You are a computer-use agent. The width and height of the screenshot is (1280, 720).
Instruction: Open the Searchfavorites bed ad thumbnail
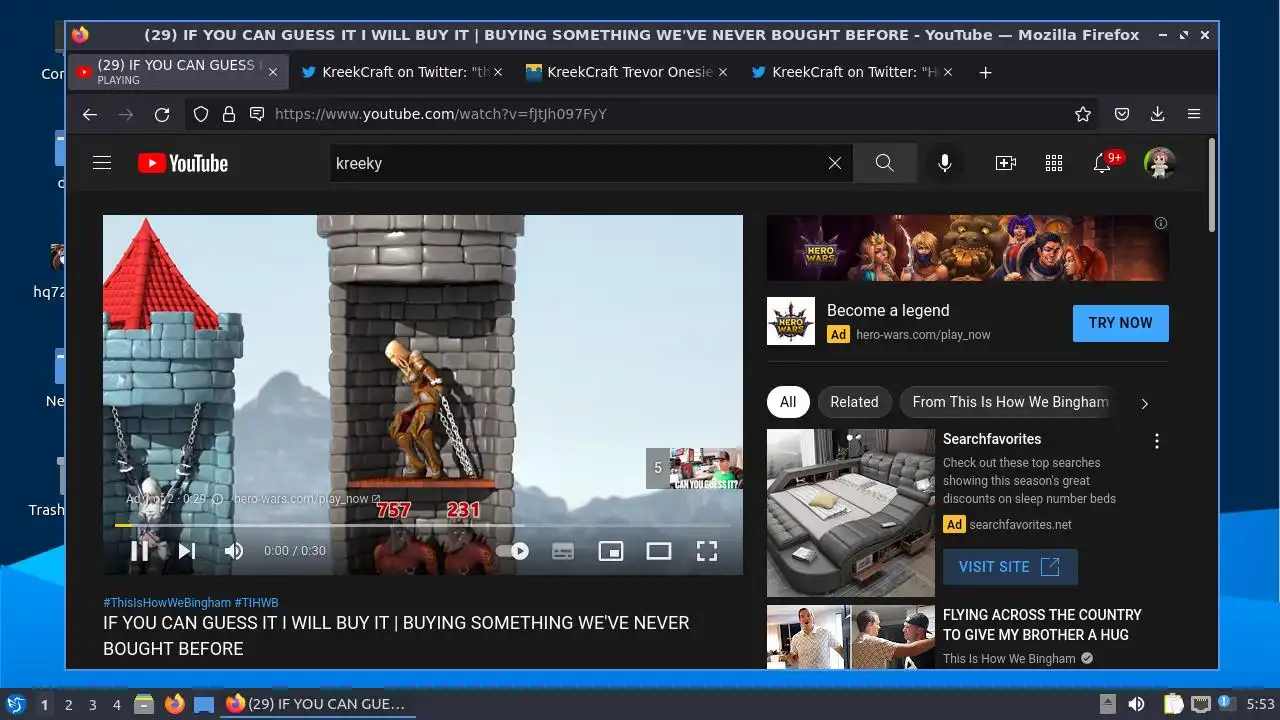(851, 513)
